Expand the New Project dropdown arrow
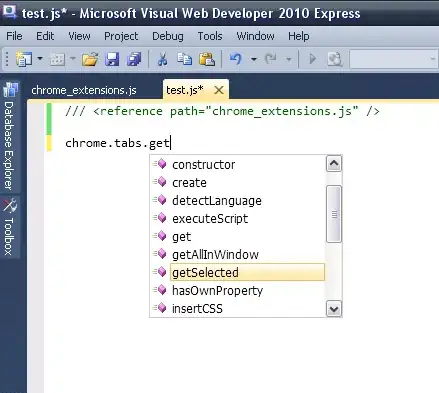 [x=40, y=59]
